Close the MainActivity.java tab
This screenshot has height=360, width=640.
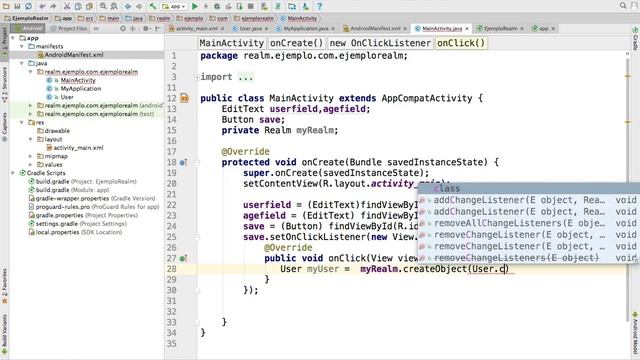(467, 29)
